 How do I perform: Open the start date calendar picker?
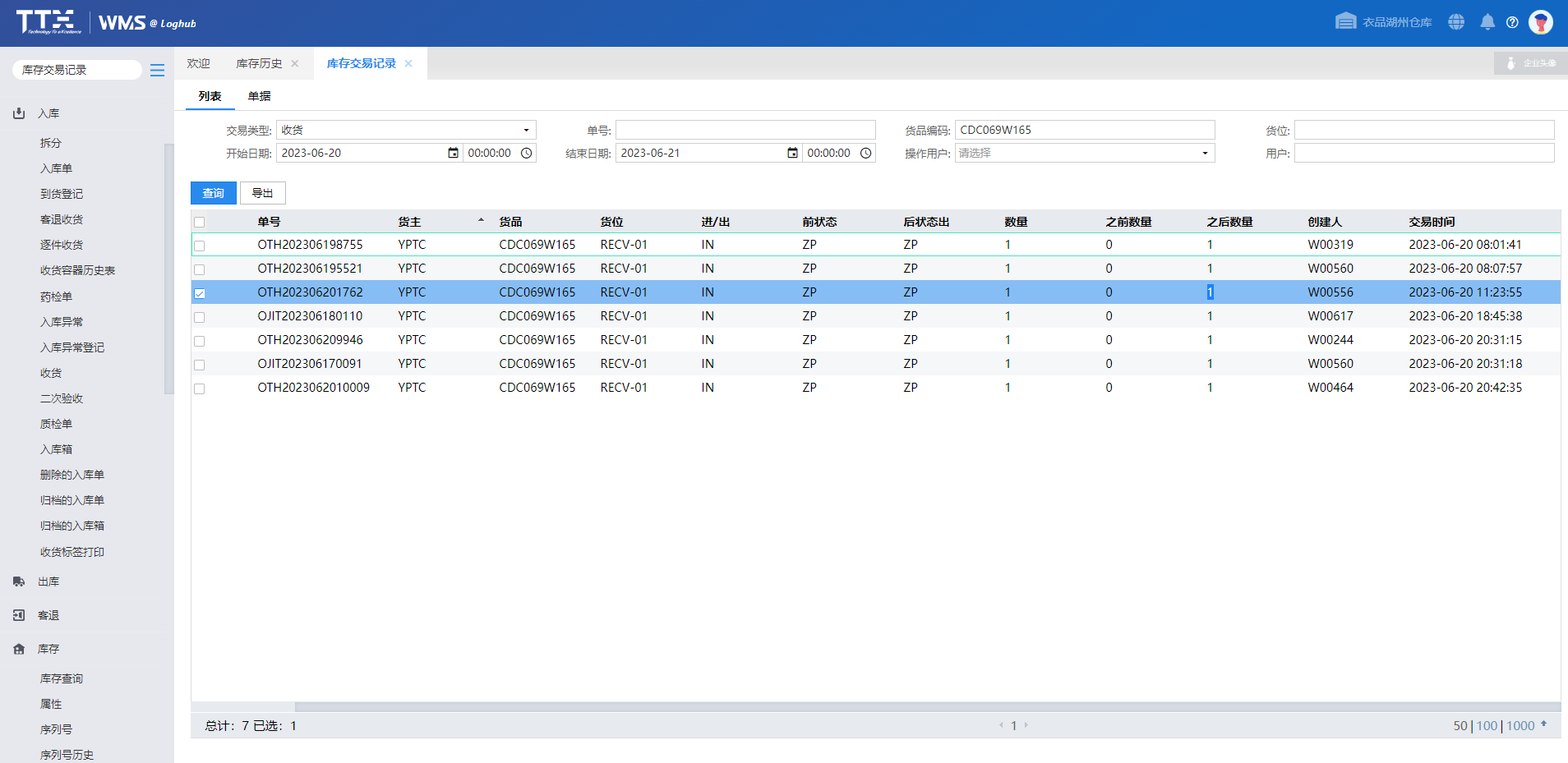453,153
